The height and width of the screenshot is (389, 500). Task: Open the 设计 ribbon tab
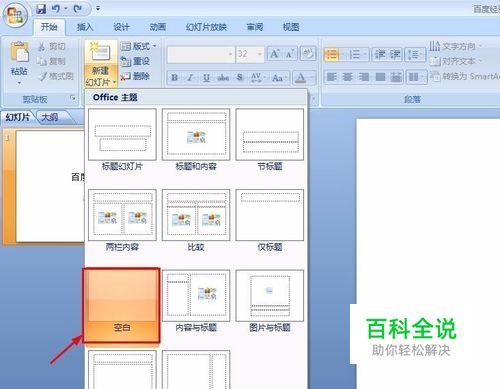[x=121, y=27]
